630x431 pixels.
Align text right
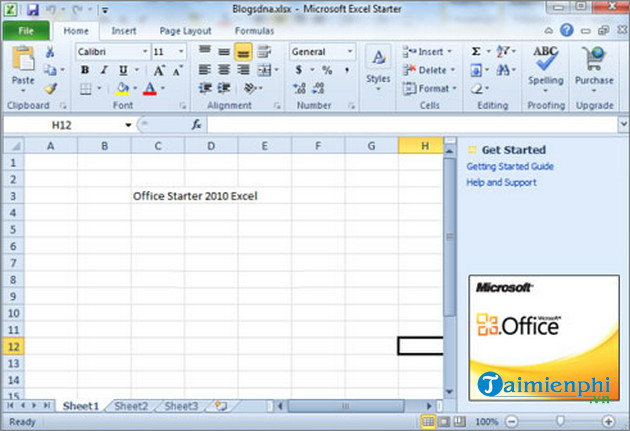(x=243, y=70)
